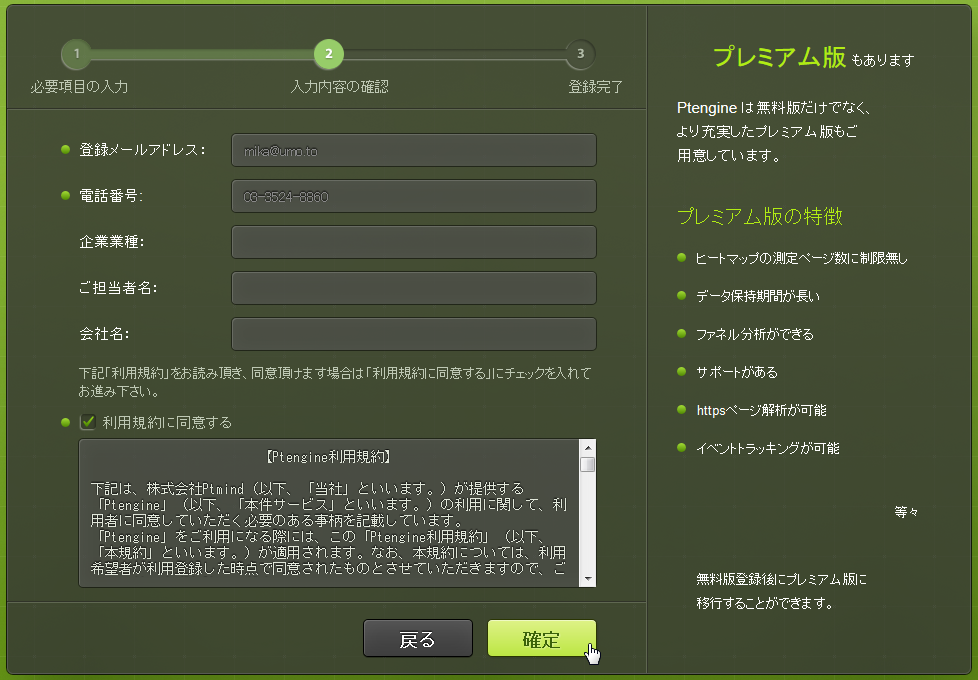Click データ保持期間が長い feature text
The image size is (978, 680).
coord(758,296)
